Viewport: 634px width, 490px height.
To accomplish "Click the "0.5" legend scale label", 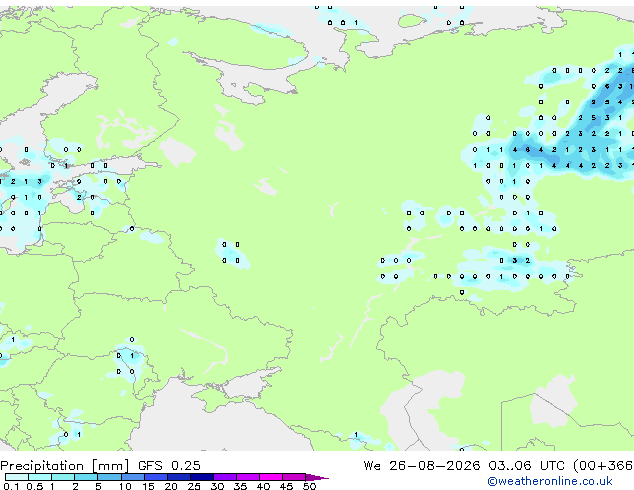I will [x=34, y=486].
